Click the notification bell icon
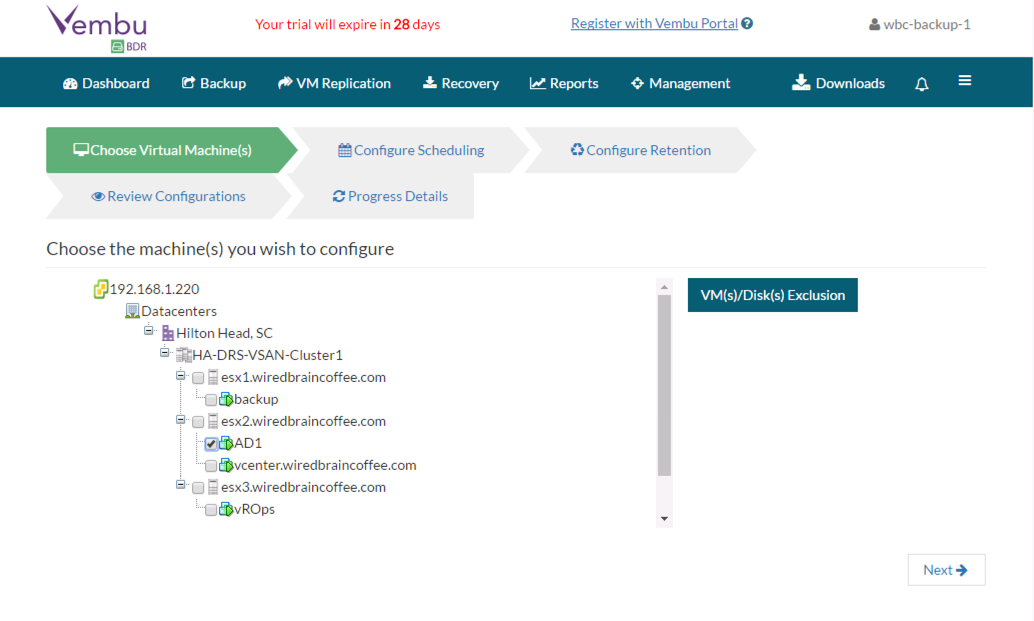1034x621 pixels. pos(921,84)
